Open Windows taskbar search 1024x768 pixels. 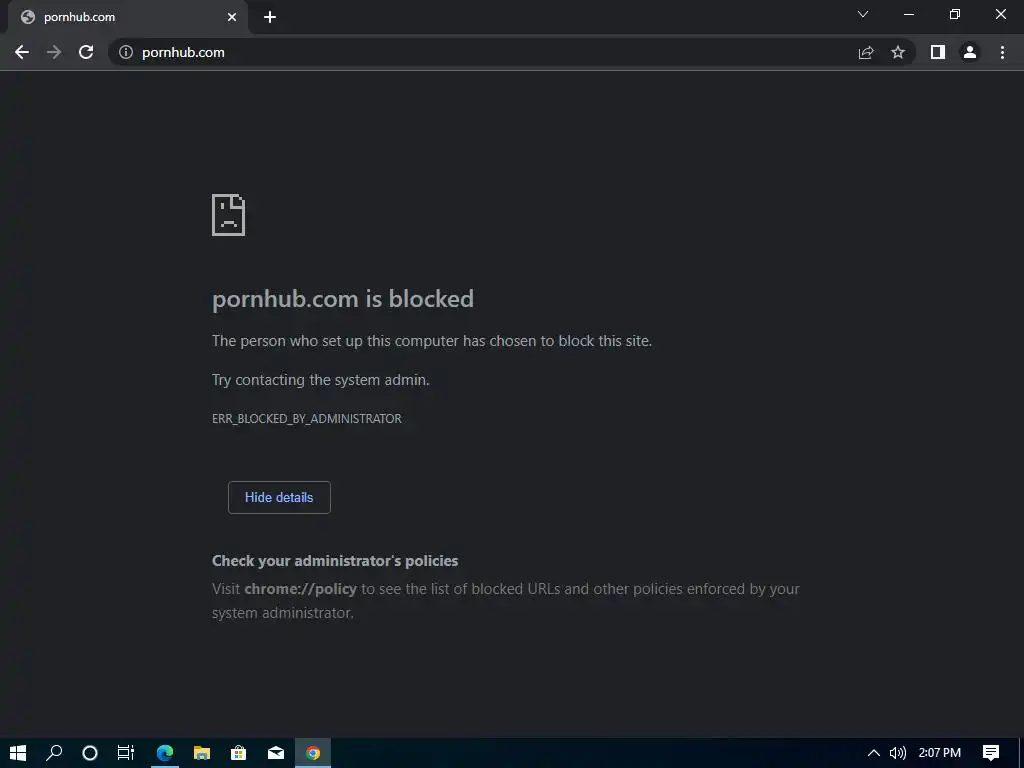coord(54,753)
